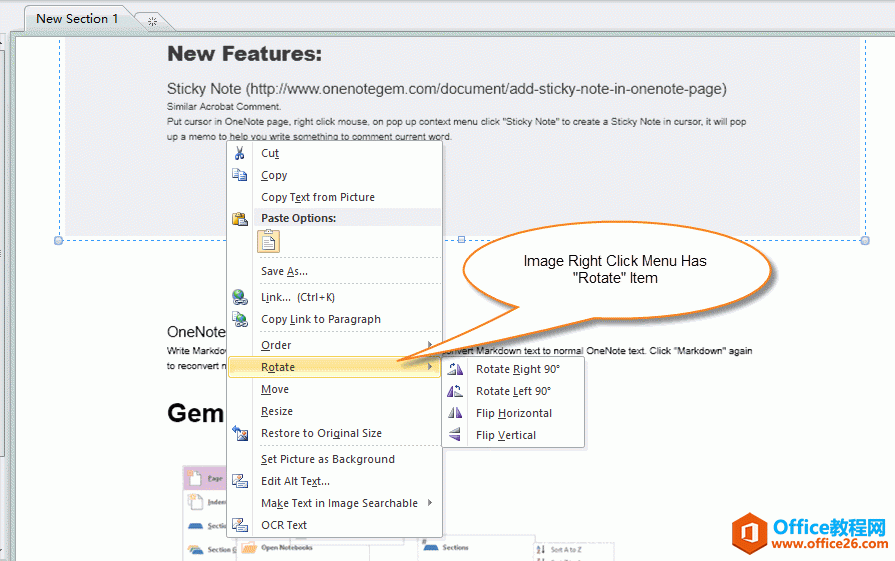
Task: Choose the Paste picture option button
Action: (x=268, y=241)
